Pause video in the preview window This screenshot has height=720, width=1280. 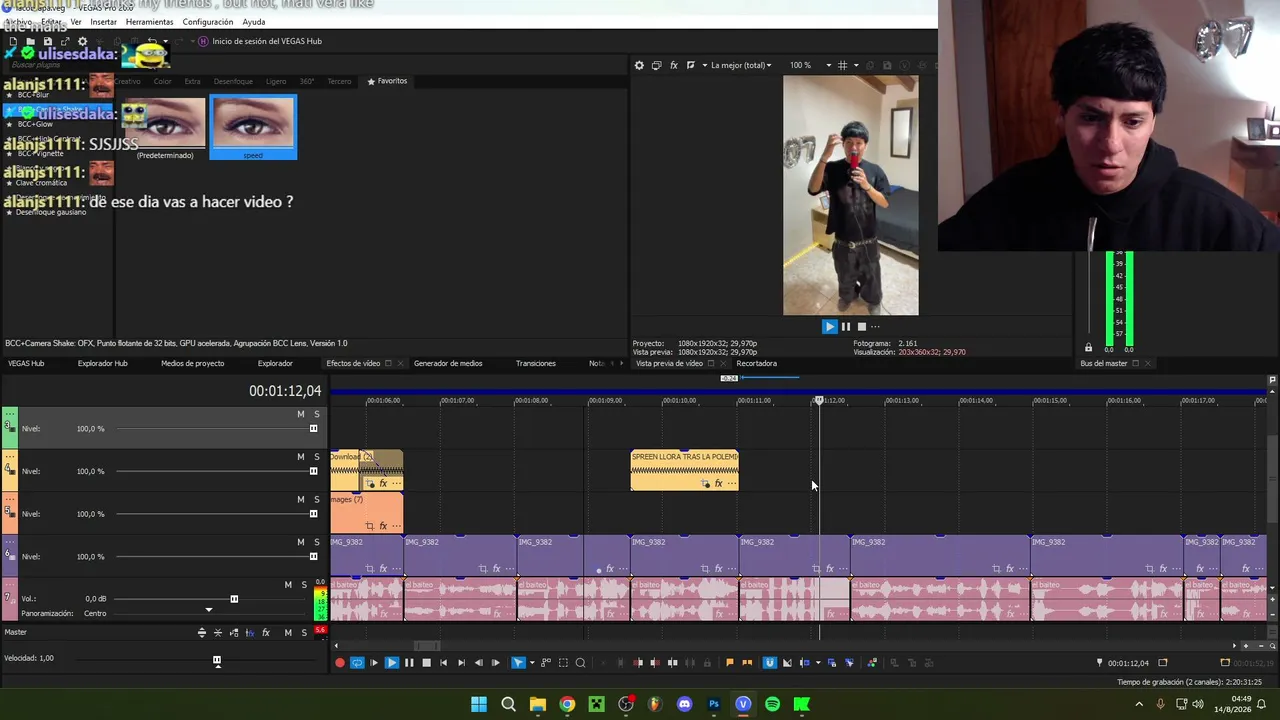(x=845, y=326)
